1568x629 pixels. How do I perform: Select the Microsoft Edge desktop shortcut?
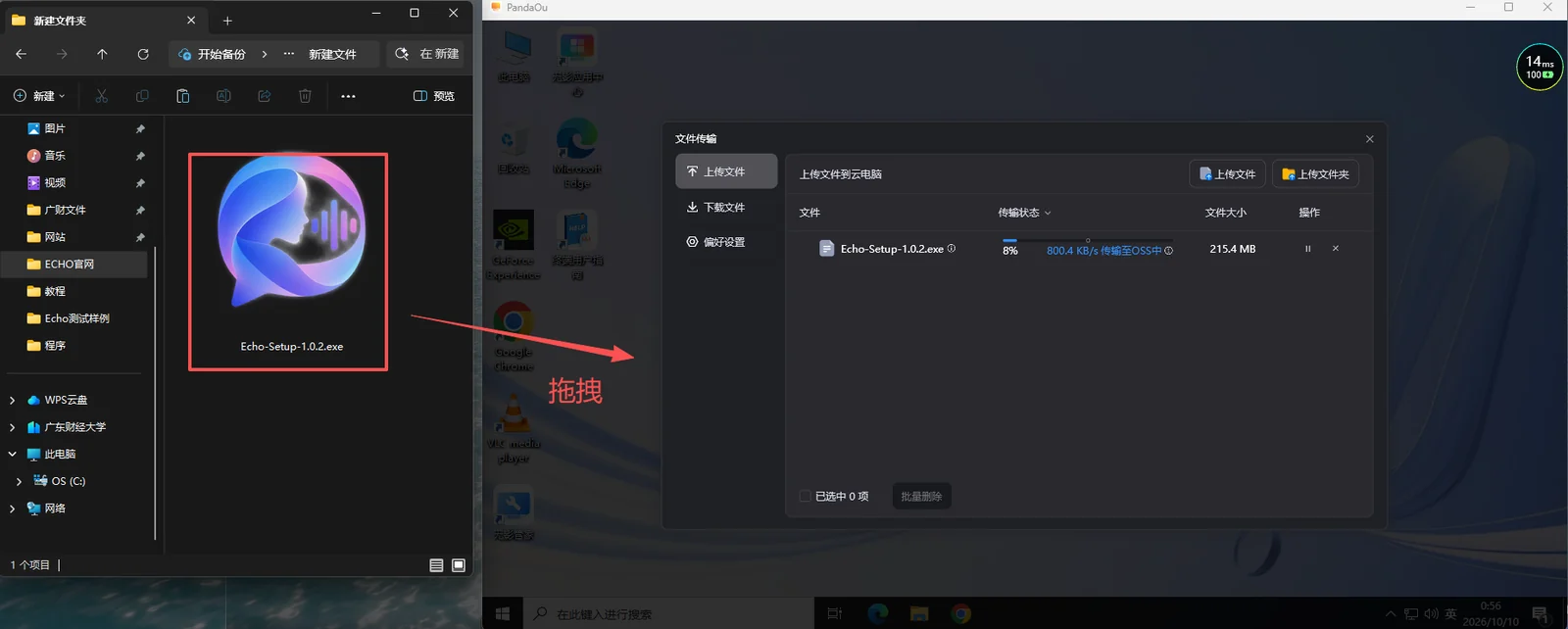click(x=576, y=154)
